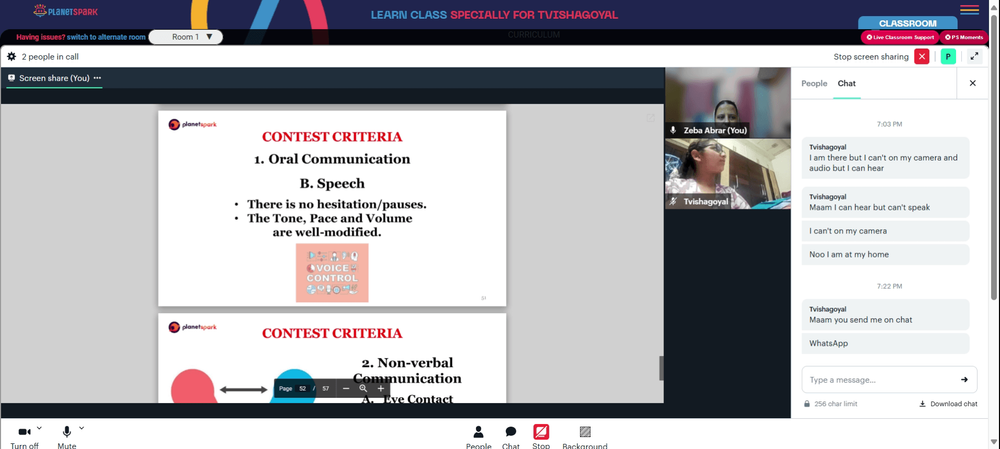
Task: Click Live Classroom Support button
Action: [900, 38]
